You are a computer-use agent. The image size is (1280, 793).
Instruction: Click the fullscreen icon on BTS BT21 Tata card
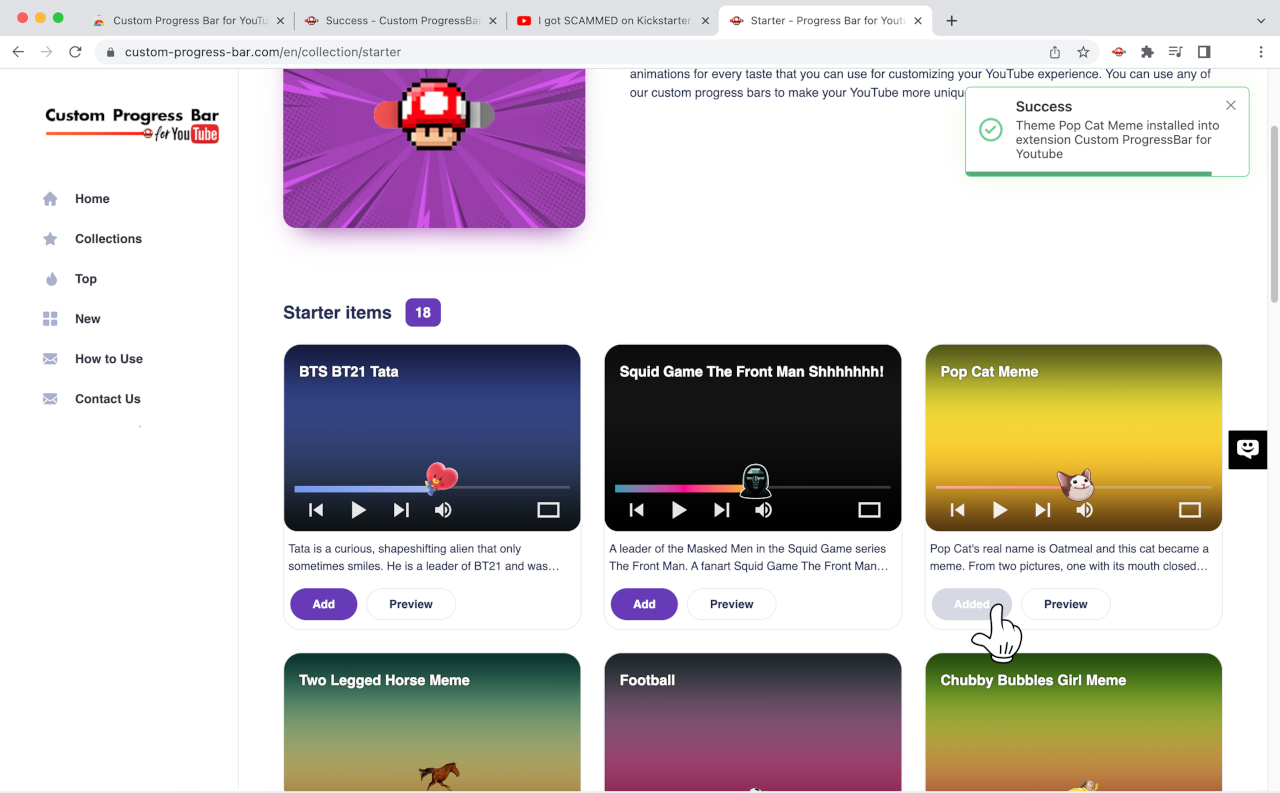(548, 510)
